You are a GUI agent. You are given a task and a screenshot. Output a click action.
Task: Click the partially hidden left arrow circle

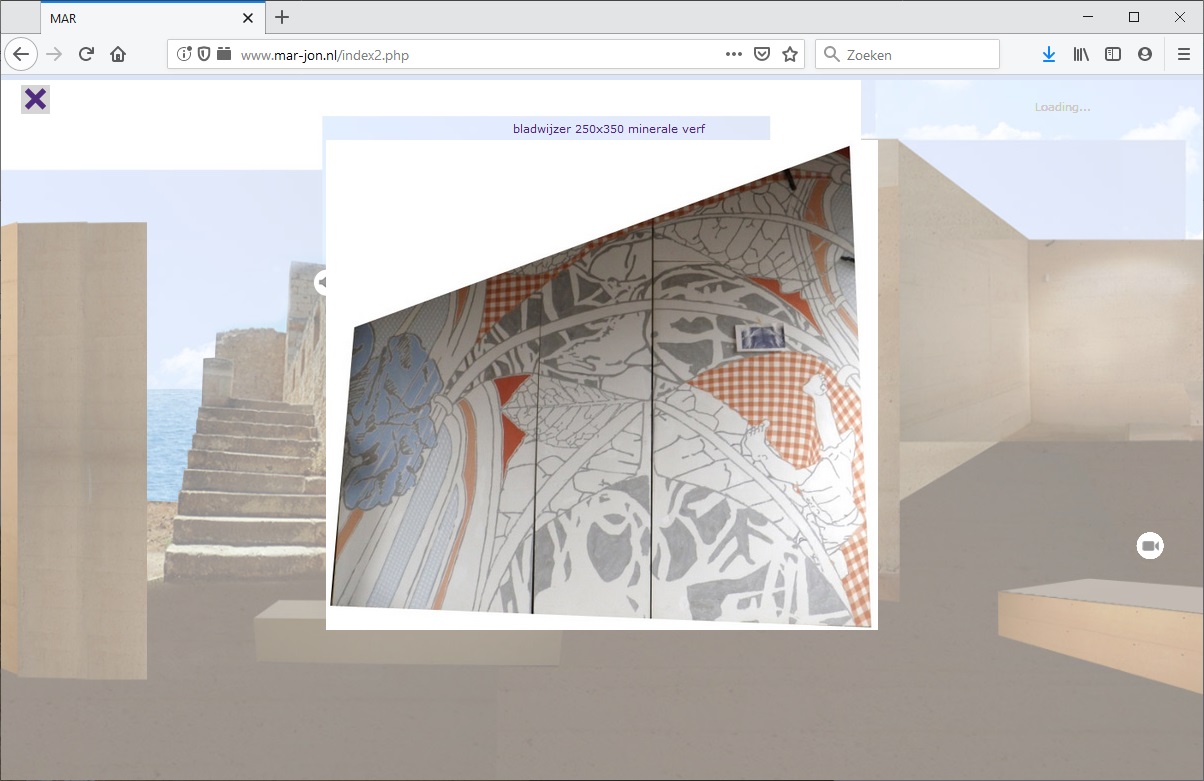click(x=321, y=282)
